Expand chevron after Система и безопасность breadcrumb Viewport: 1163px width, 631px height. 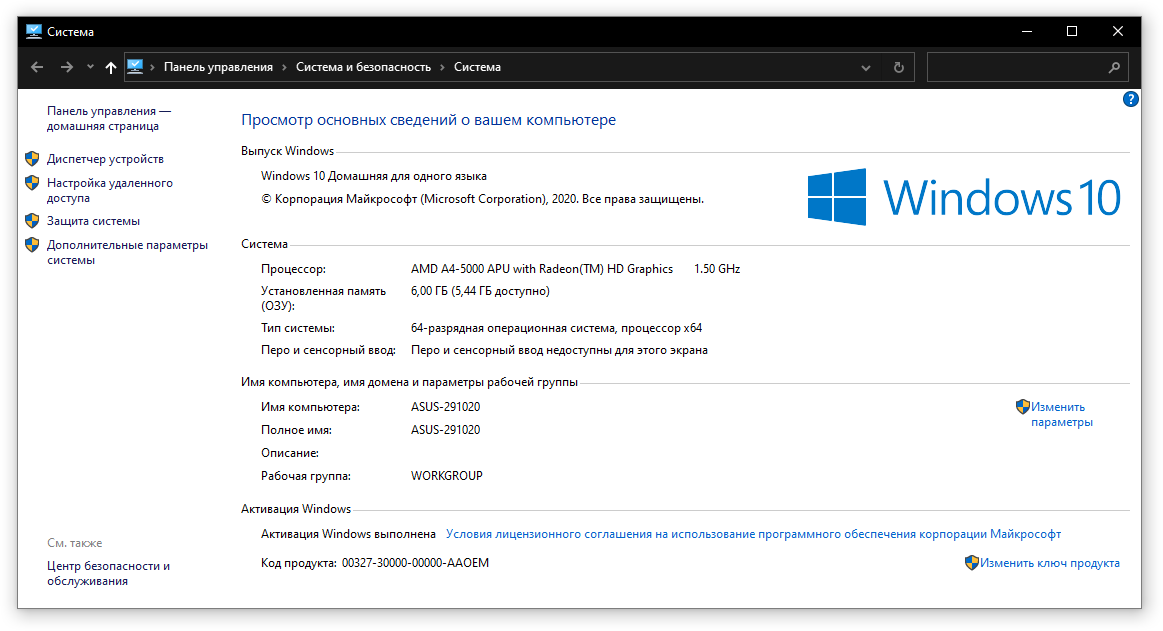[443, 67]
